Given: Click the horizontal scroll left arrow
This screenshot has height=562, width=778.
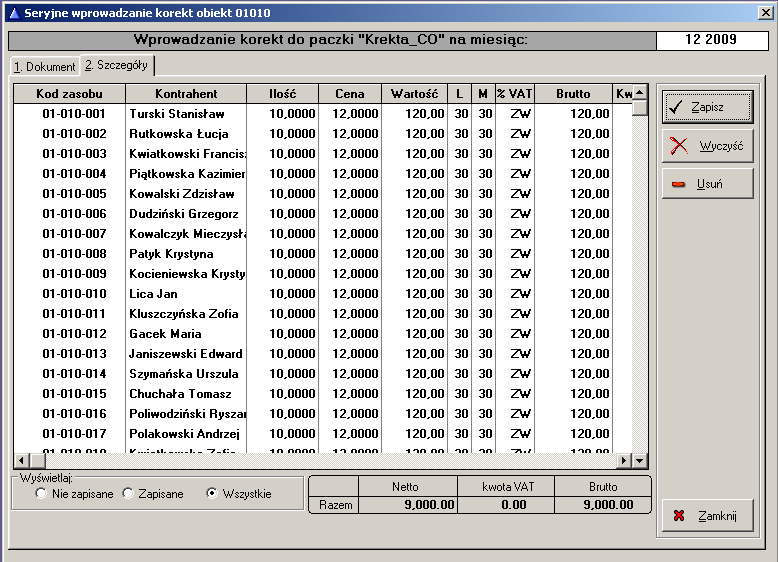Looking at the screenshot, I should tap(21, 461).
